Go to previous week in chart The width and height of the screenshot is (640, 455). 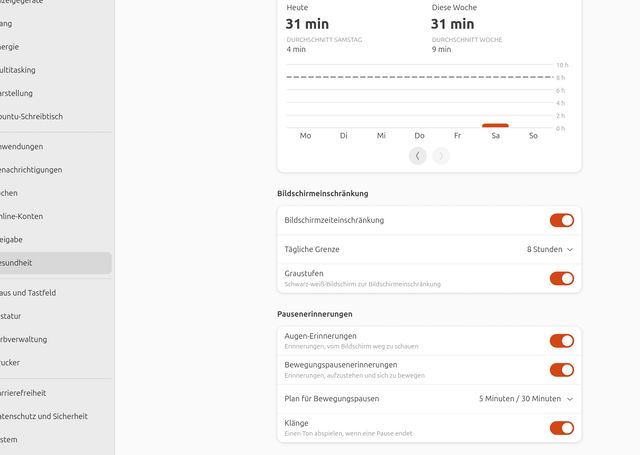(418, 155)
